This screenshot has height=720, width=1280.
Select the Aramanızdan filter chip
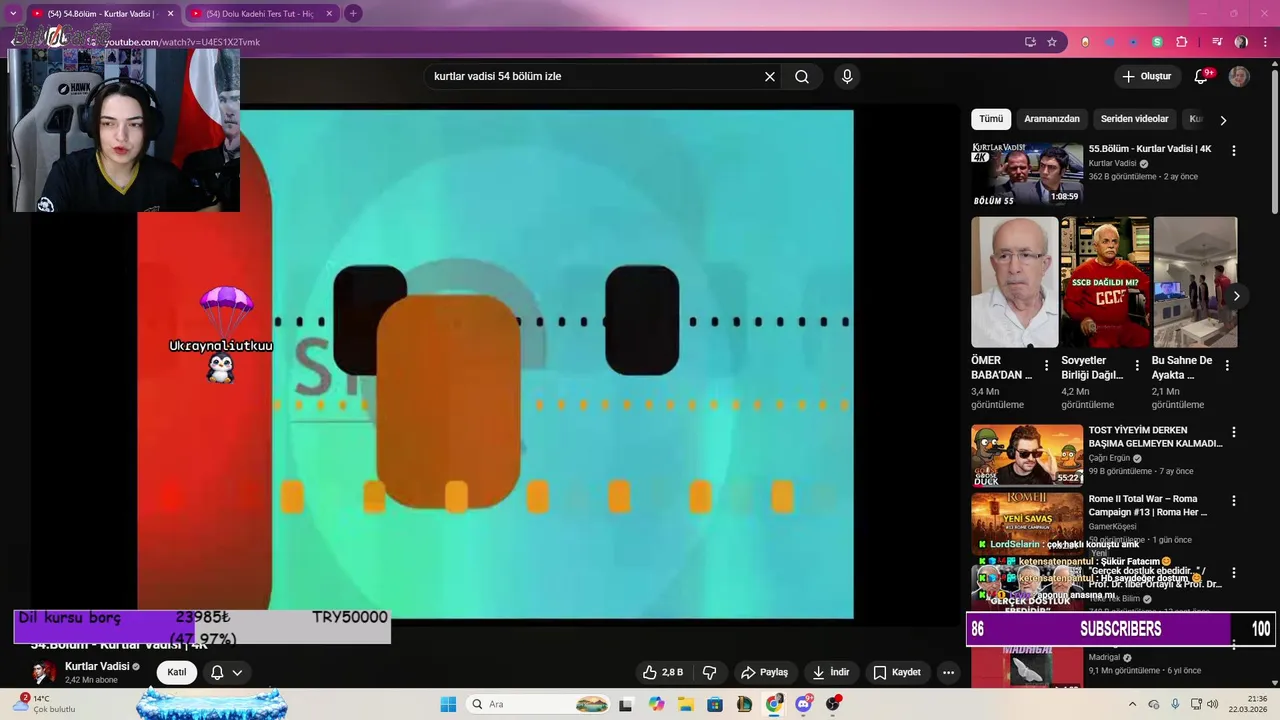coord(1052,119)
